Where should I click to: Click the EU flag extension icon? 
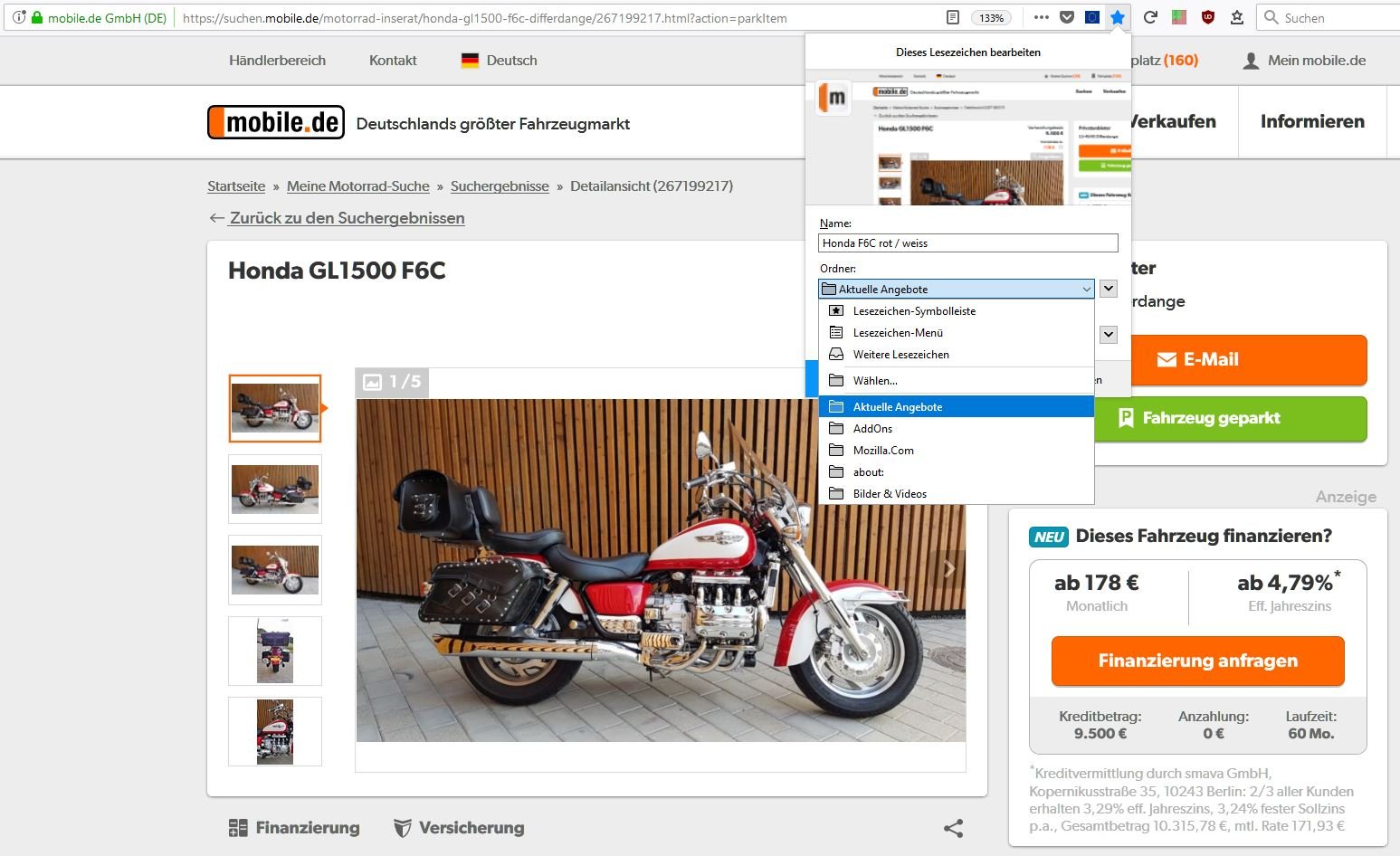[1092, 17]
